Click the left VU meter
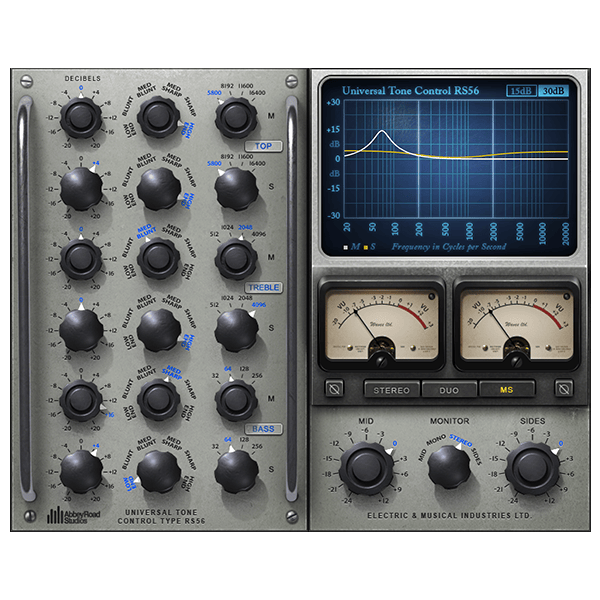The width and height of the screenshot is (600, 600). [381, 325]
